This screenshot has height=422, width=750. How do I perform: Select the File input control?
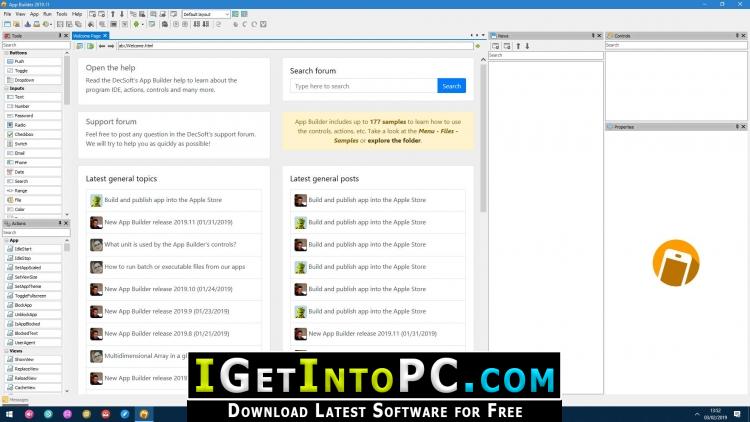coord(33,200)
